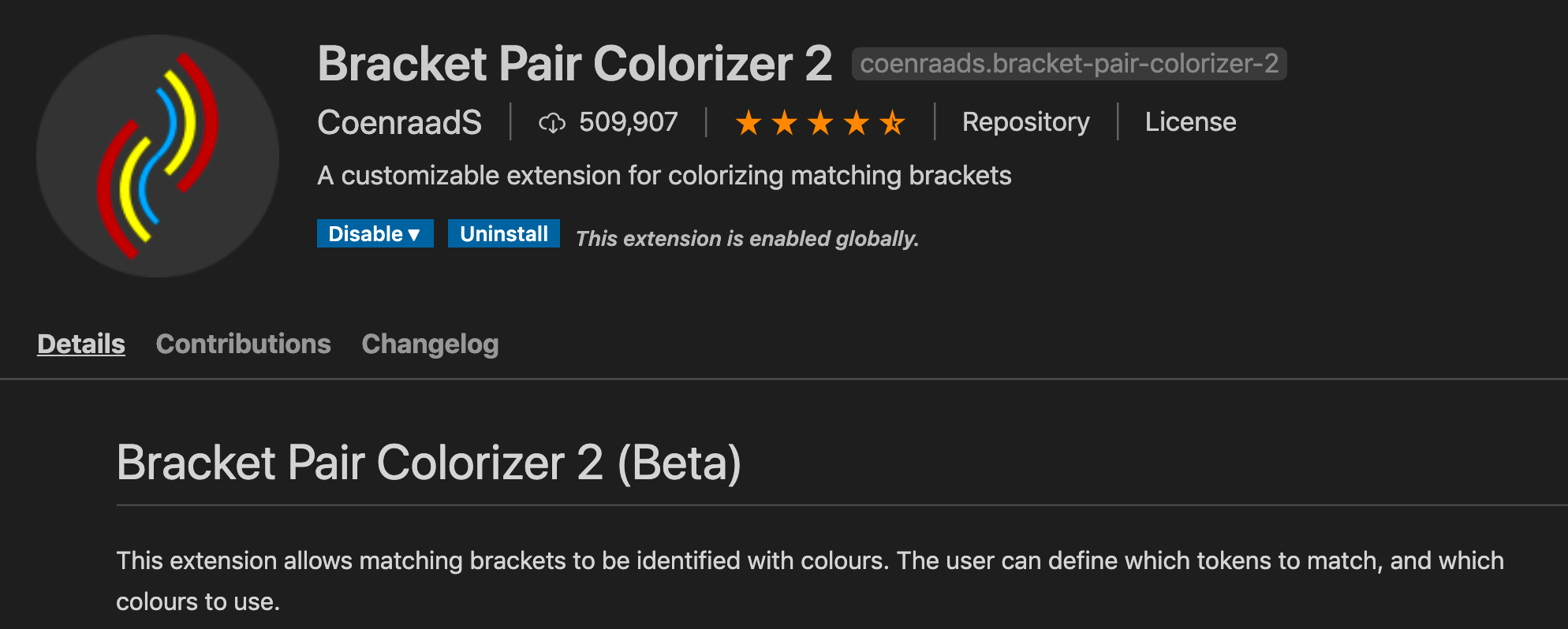
Task: Click the five-star rating bar
Action: click(820, 123)
